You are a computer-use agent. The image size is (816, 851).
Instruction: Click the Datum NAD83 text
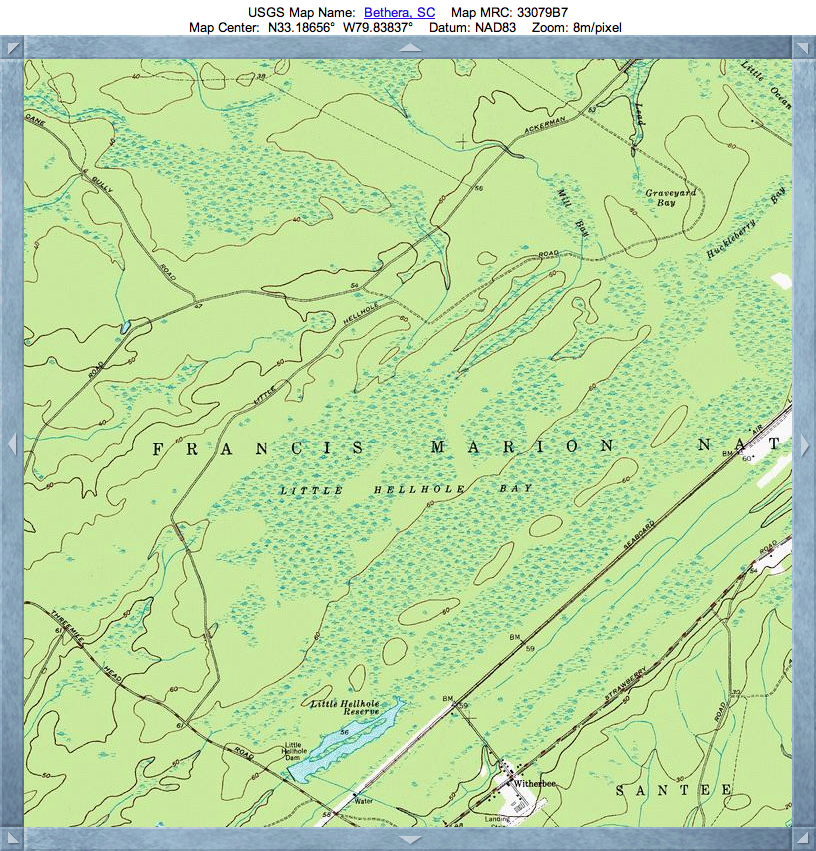[x=472, y=28]
